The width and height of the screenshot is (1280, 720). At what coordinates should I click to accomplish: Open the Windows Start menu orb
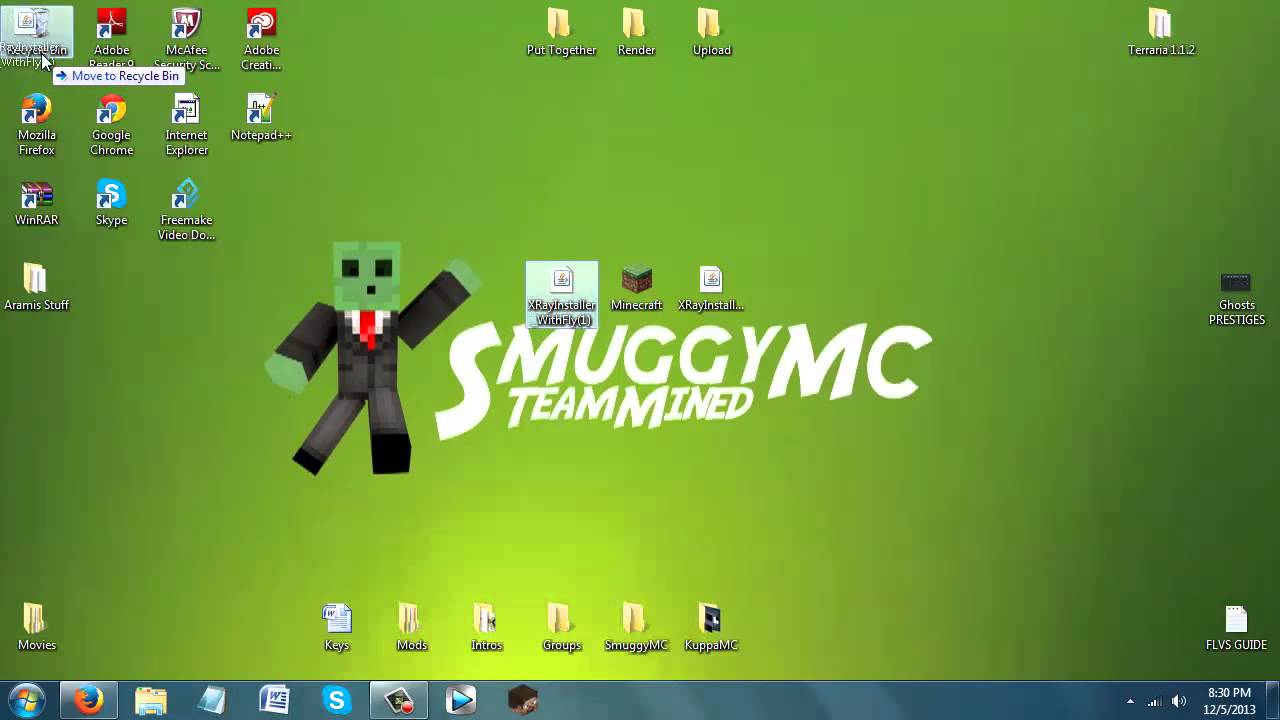coord(27,700)
